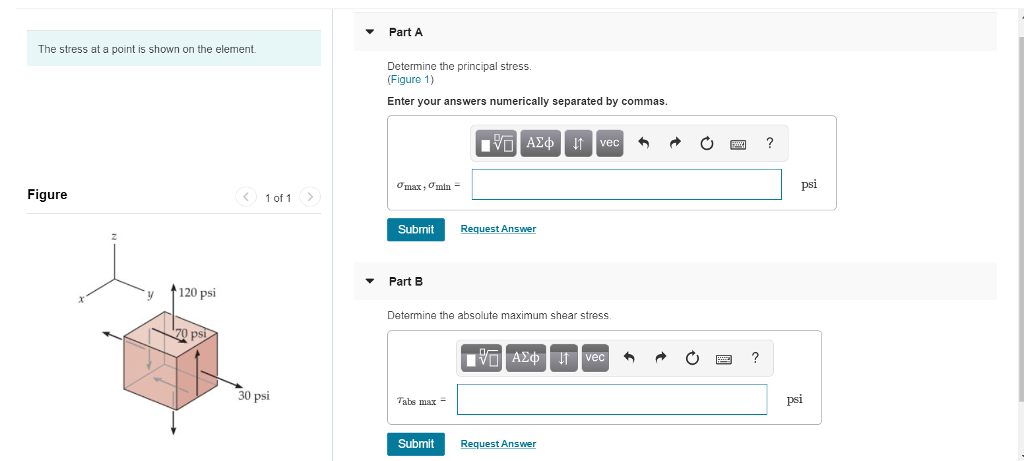Select vec button in Part A toolbar
Screen dimensions: 1024x461
click(609, 143)
